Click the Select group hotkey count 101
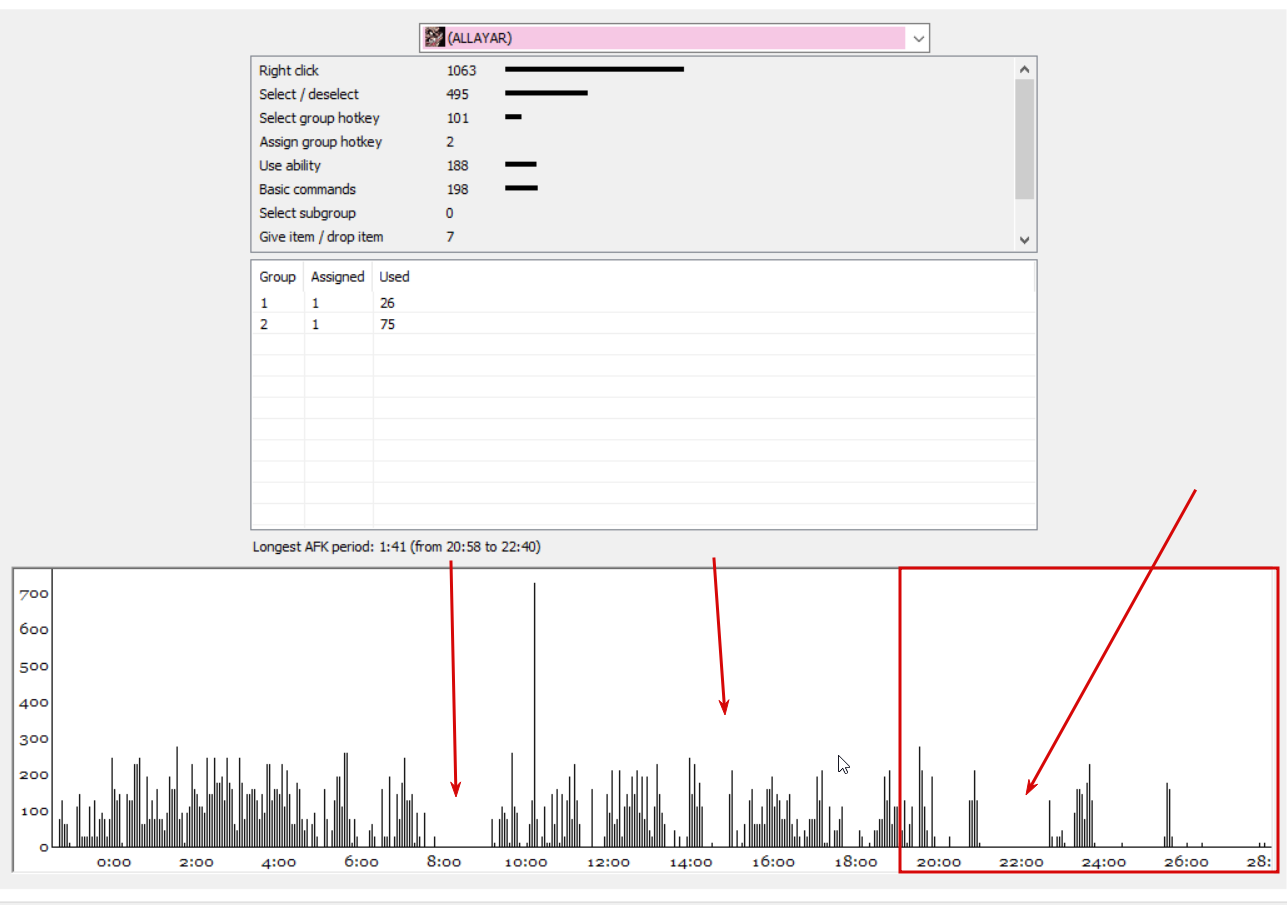 point(457,118)
